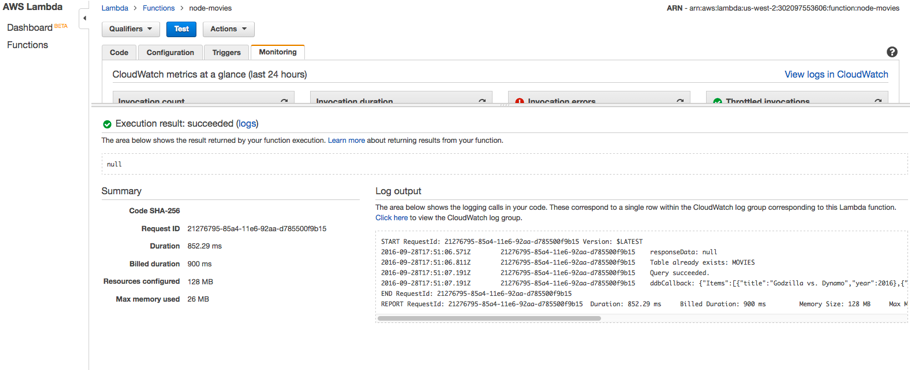The image size is (910, 370).
Task: Open View logs in CloudWatch link
Action: pos(836,74)
